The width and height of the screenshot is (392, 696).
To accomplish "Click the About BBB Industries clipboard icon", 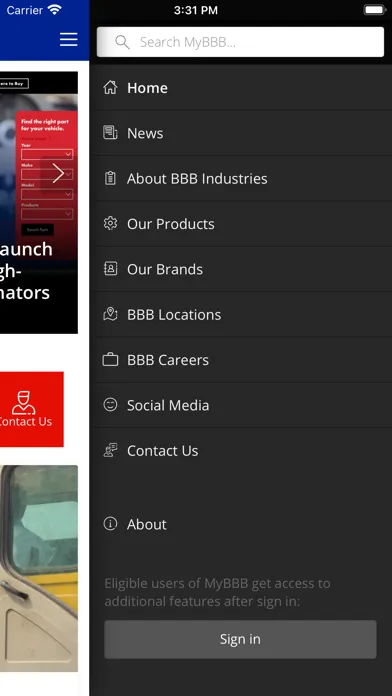I will tap(110, 178).
